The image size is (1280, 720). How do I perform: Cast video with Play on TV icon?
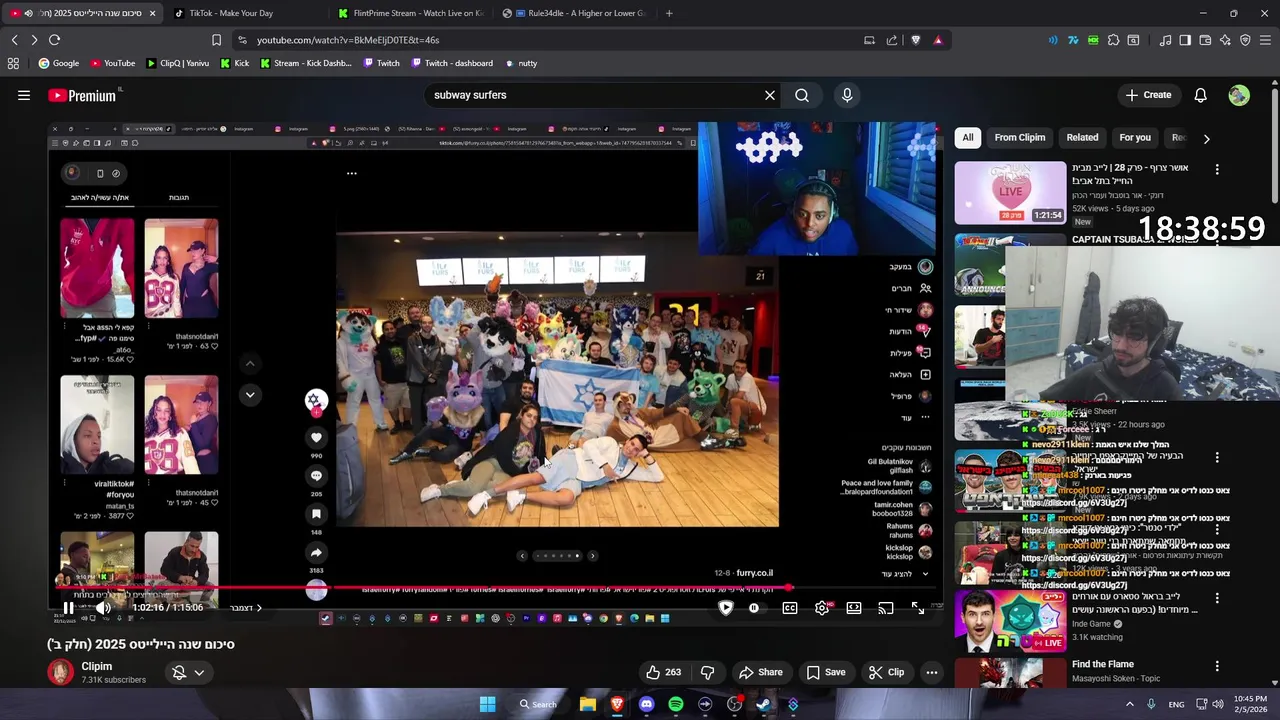(886, 608)
